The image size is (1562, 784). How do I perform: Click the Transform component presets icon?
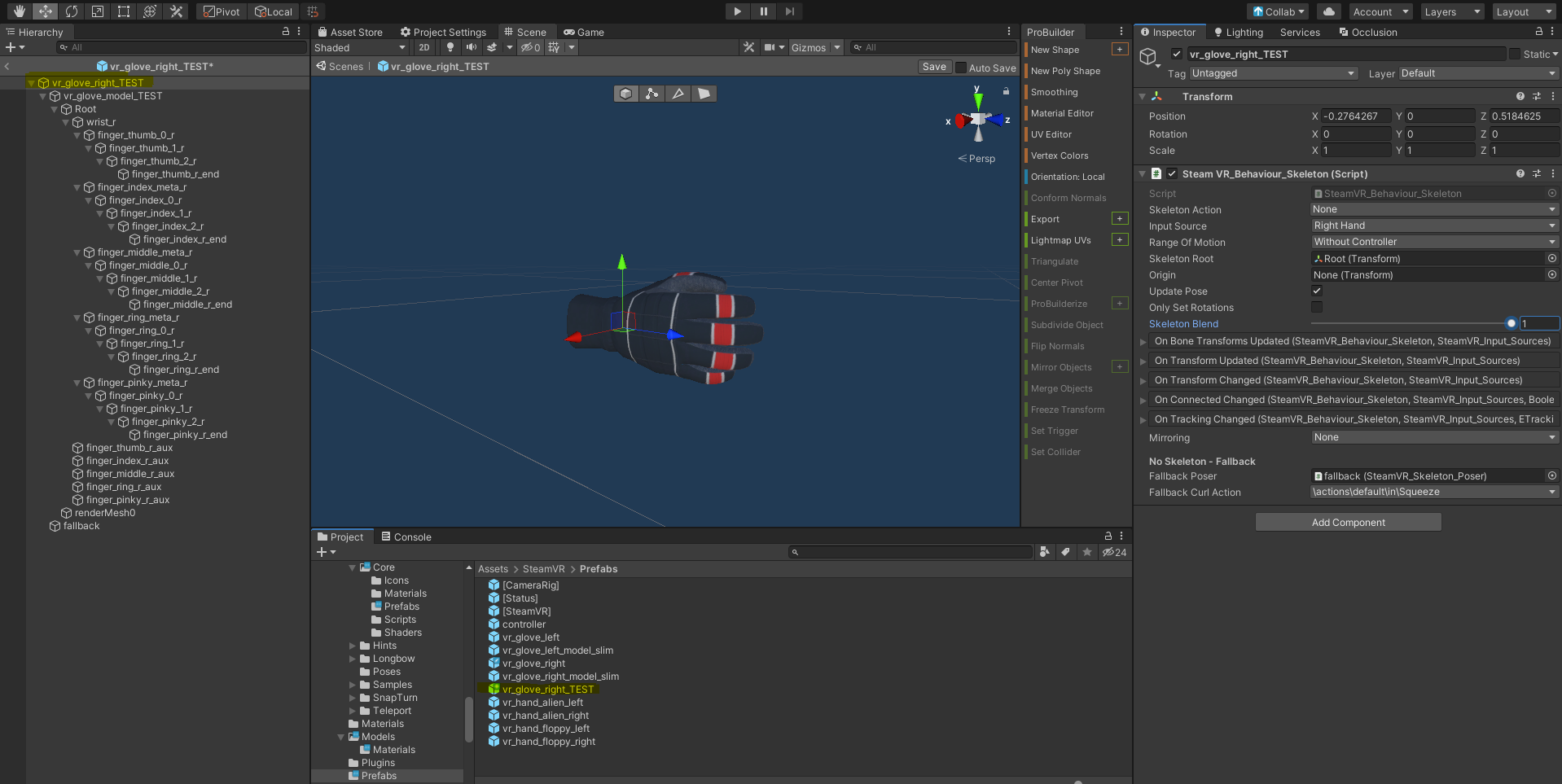tap(1538, 96)
